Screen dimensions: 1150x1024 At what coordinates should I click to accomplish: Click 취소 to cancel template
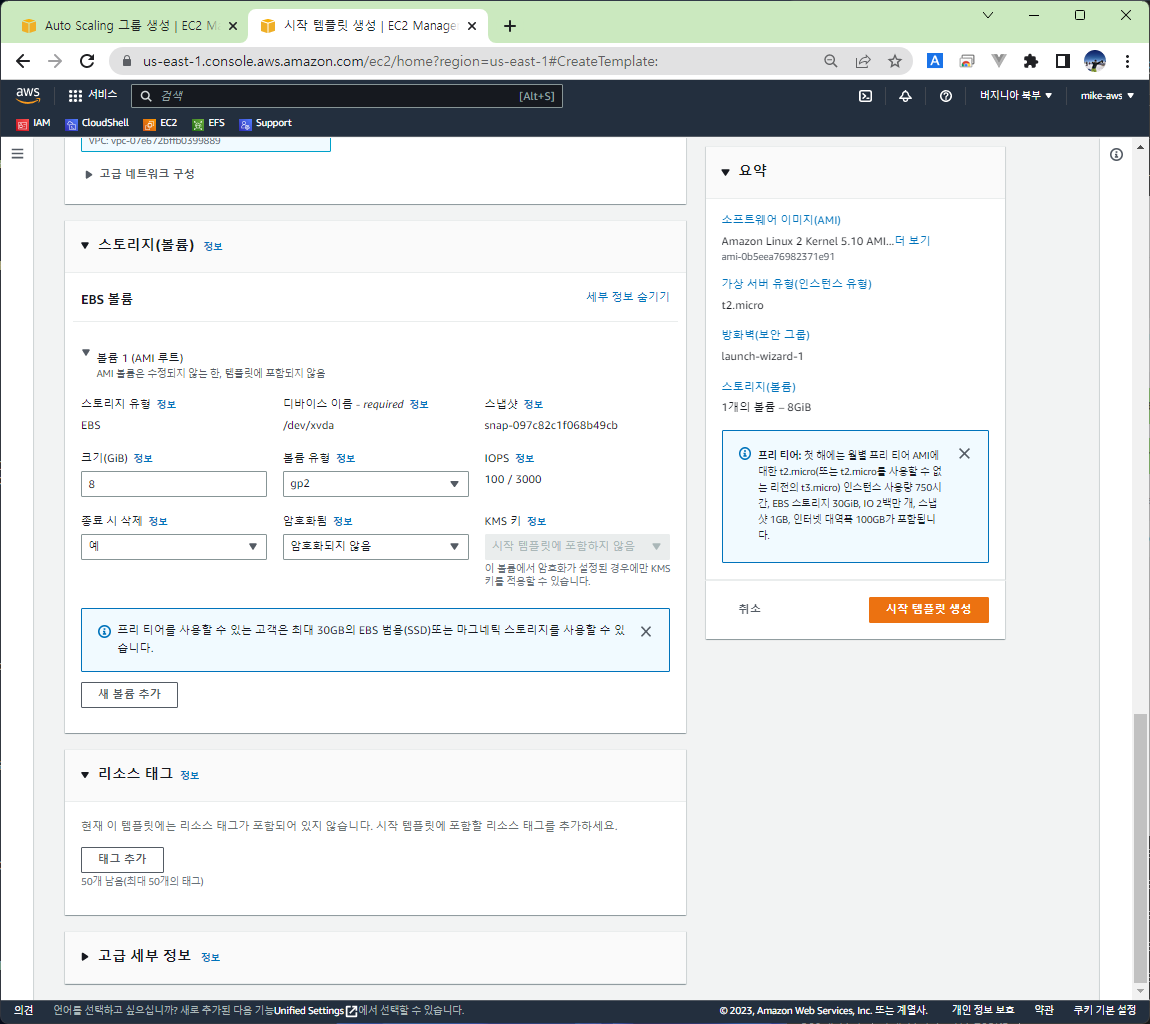(750, 609)
